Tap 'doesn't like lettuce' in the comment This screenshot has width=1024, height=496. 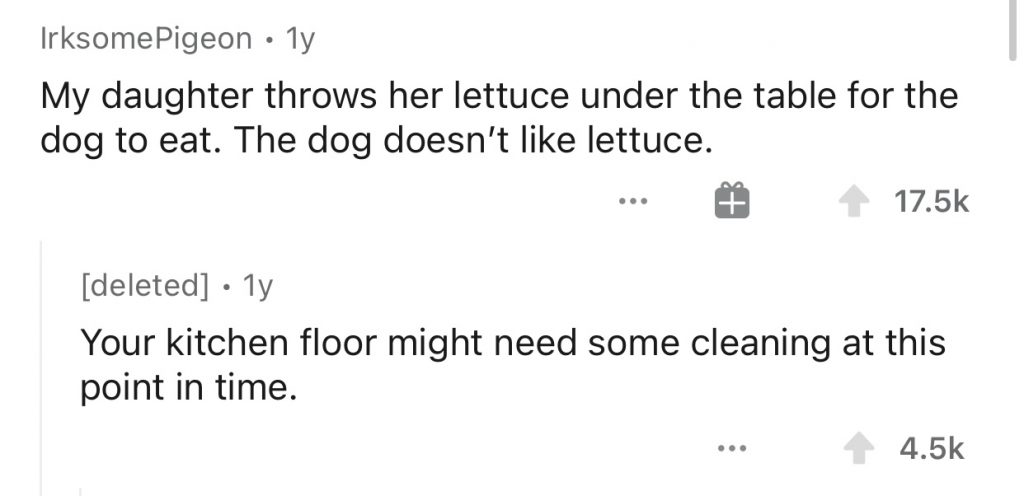pyautogui.click(x=560, y=142)
